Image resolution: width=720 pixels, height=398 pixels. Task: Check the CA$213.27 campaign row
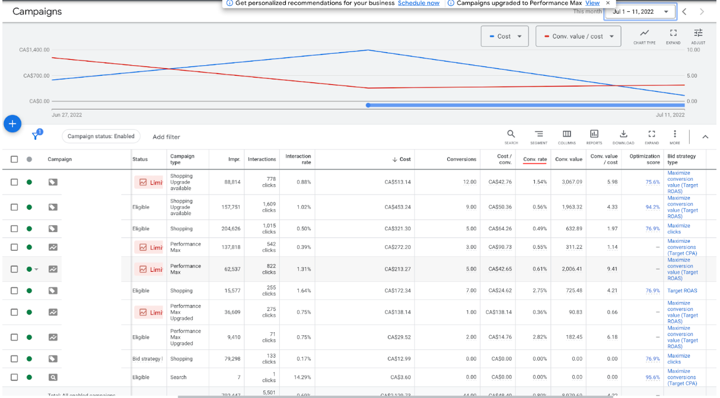[x=14, y=269]
